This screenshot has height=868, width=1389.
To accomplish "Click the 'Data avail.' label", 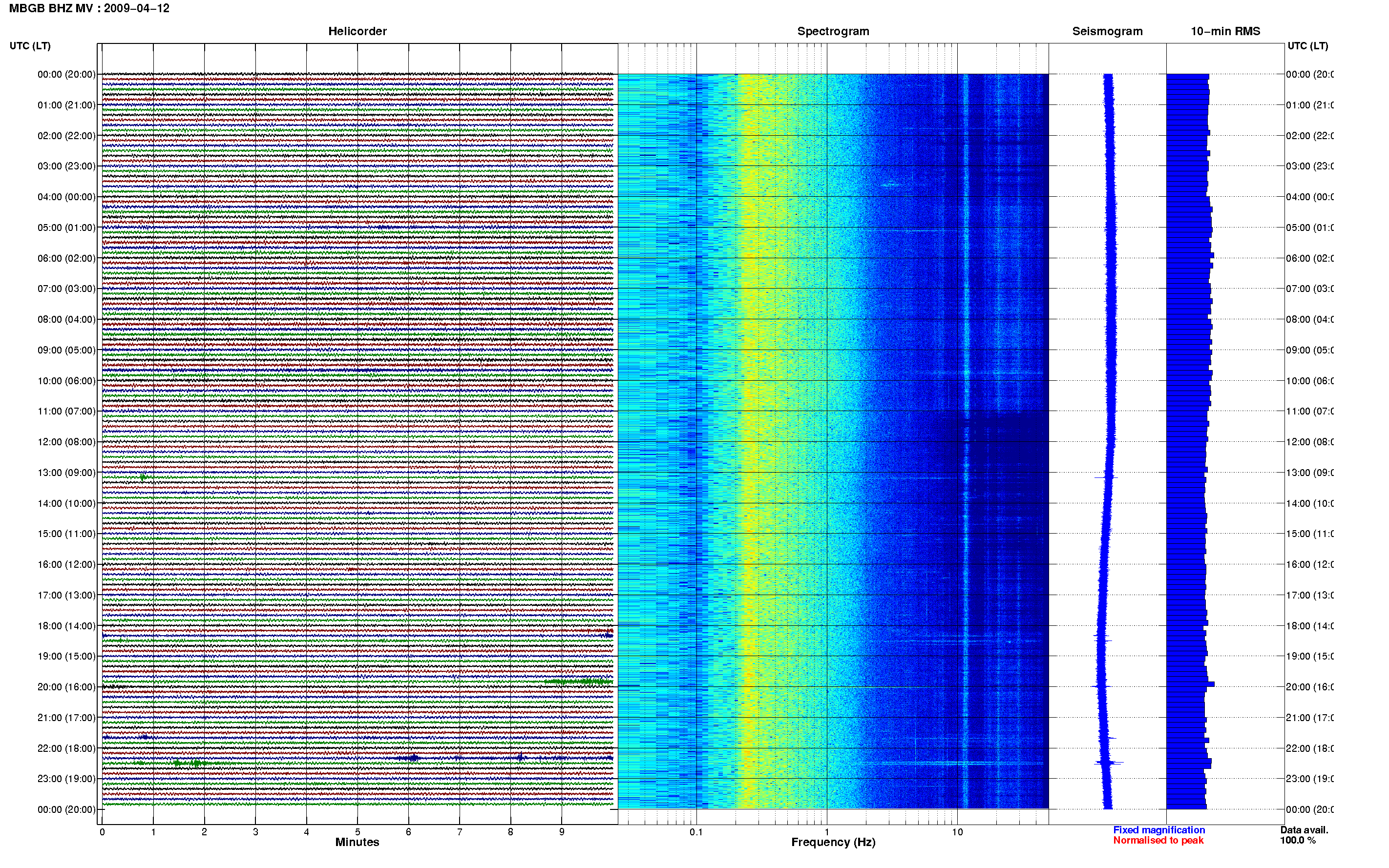I will coord(1304,829).
